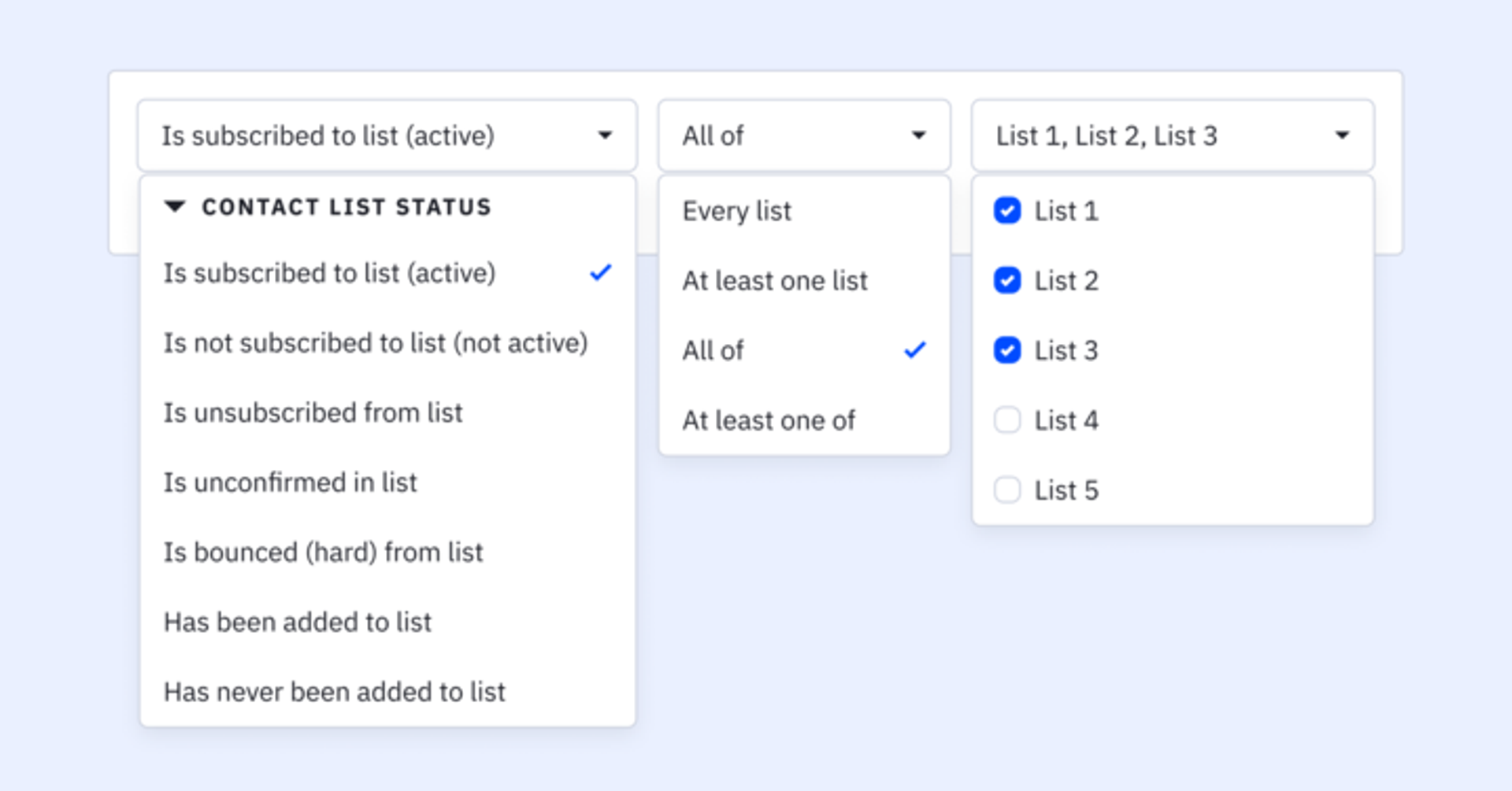Screen dimensions: 1512x791
Task: Choose 'At least one of' match option
Action: point(769,420)
